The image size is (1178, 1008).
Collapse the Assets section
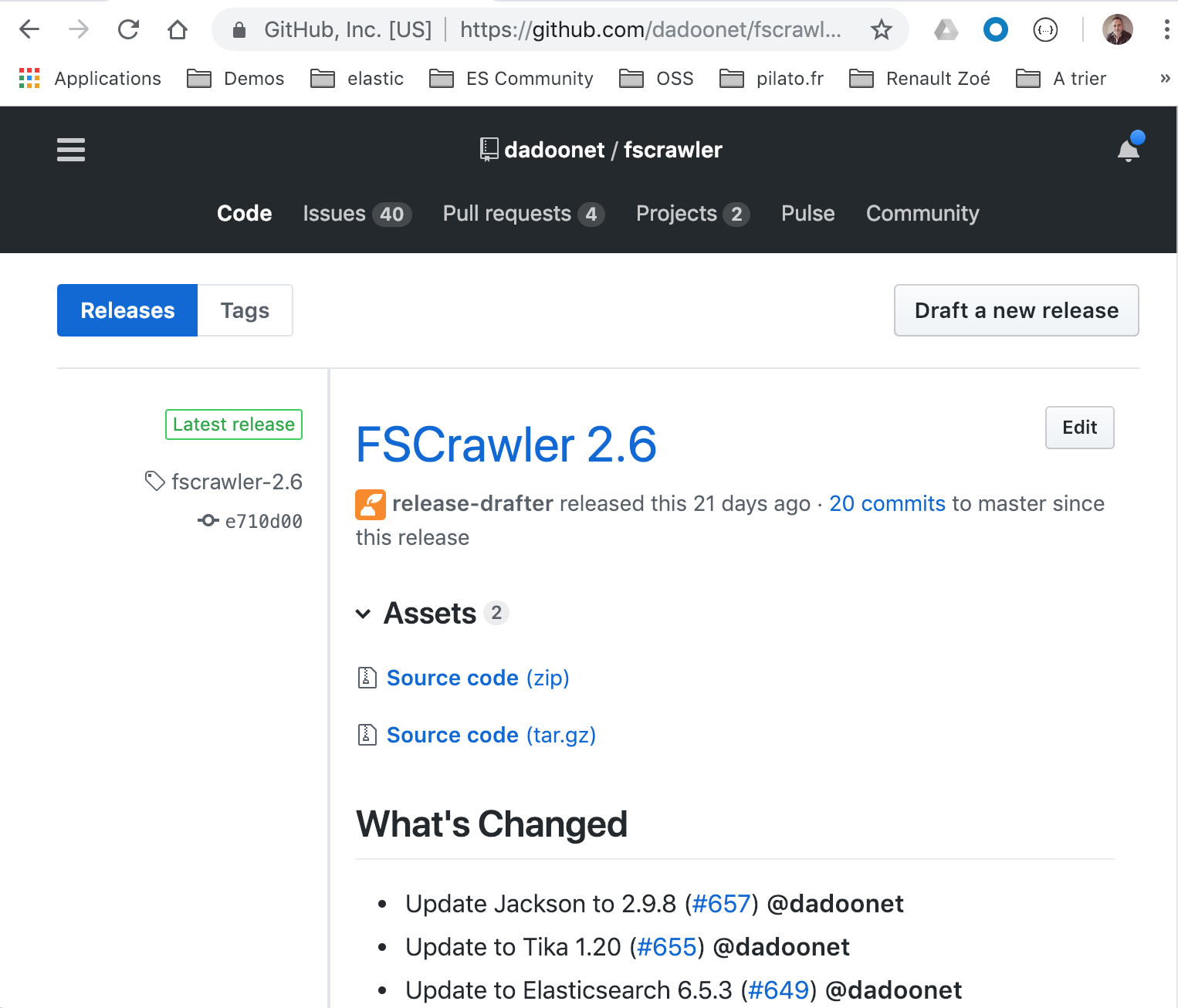pos(363,614)
